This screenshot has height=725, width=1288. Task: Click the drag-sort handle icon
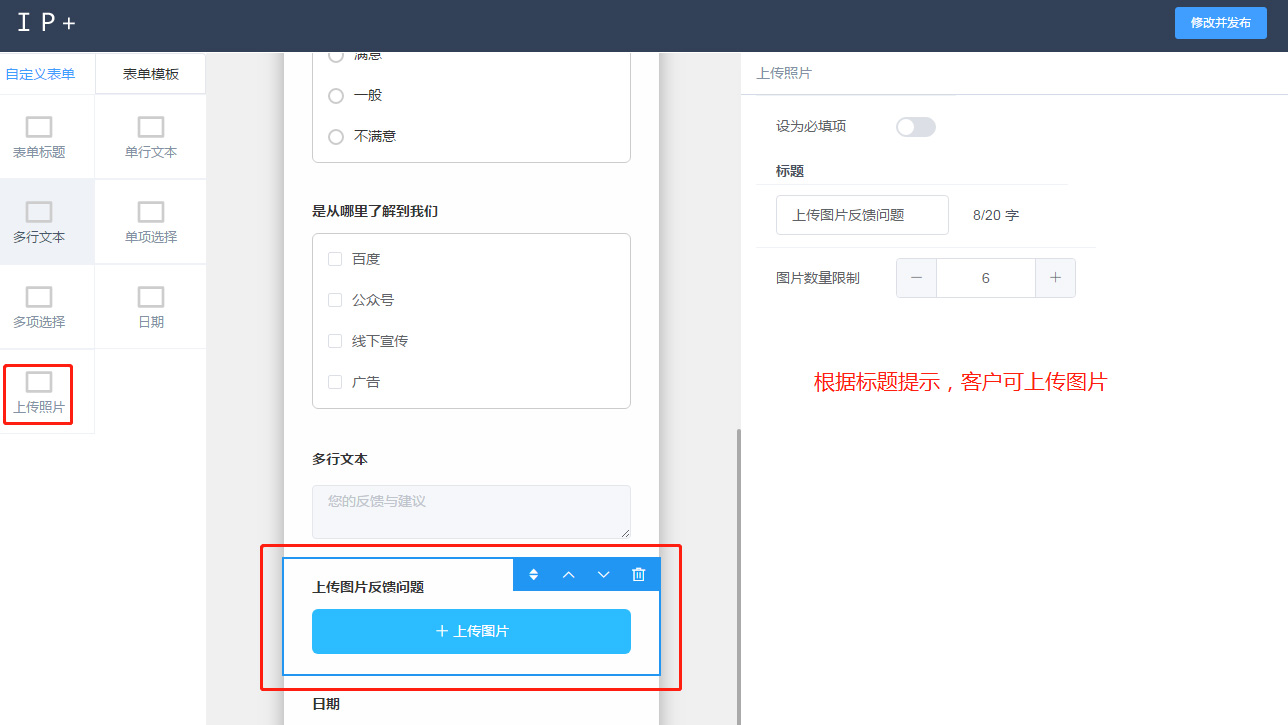click(534, 574)
